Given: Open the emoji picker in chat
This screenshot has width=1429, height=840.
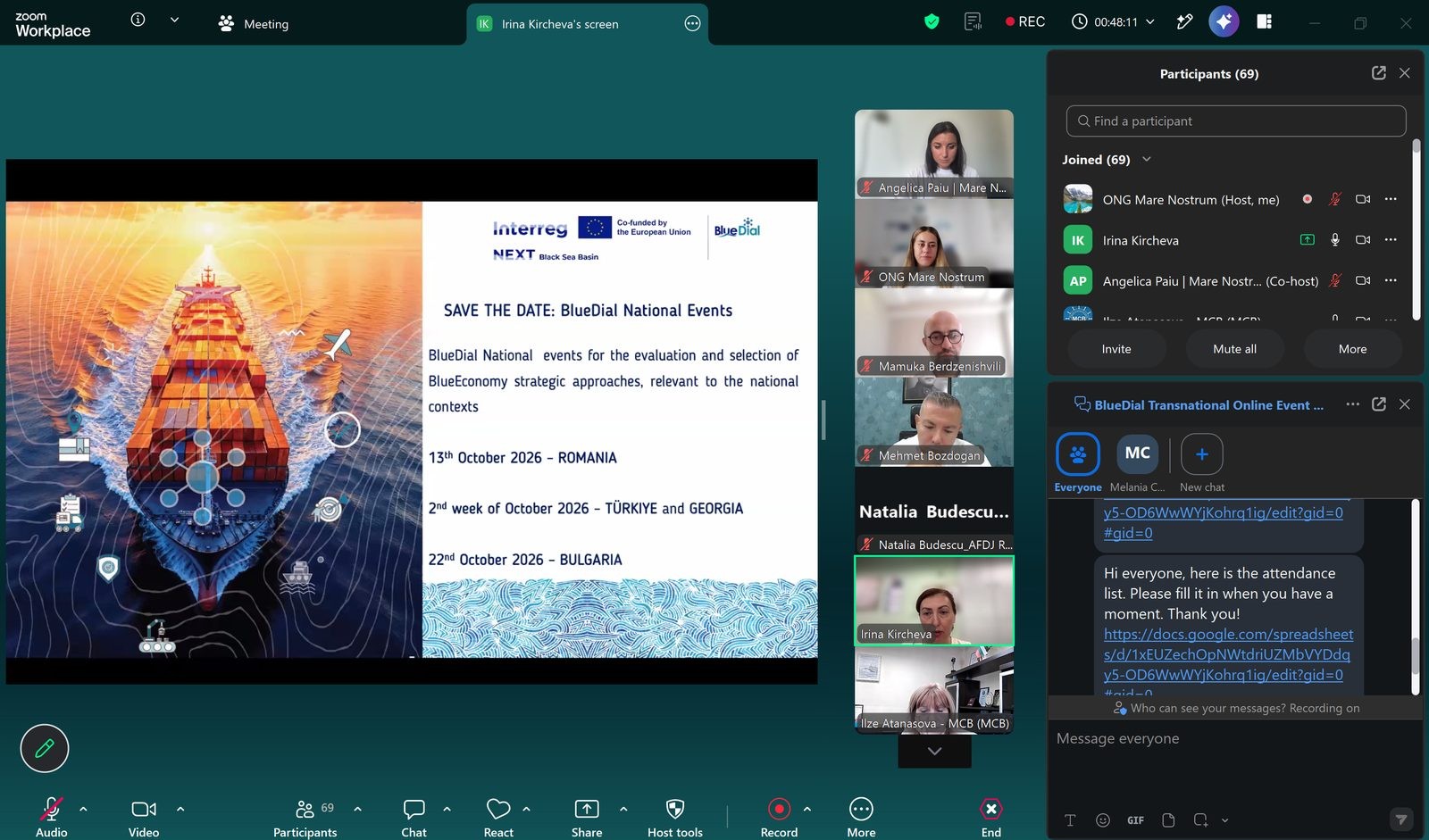Looking at the screenshot, I should tap(1103, 819).
